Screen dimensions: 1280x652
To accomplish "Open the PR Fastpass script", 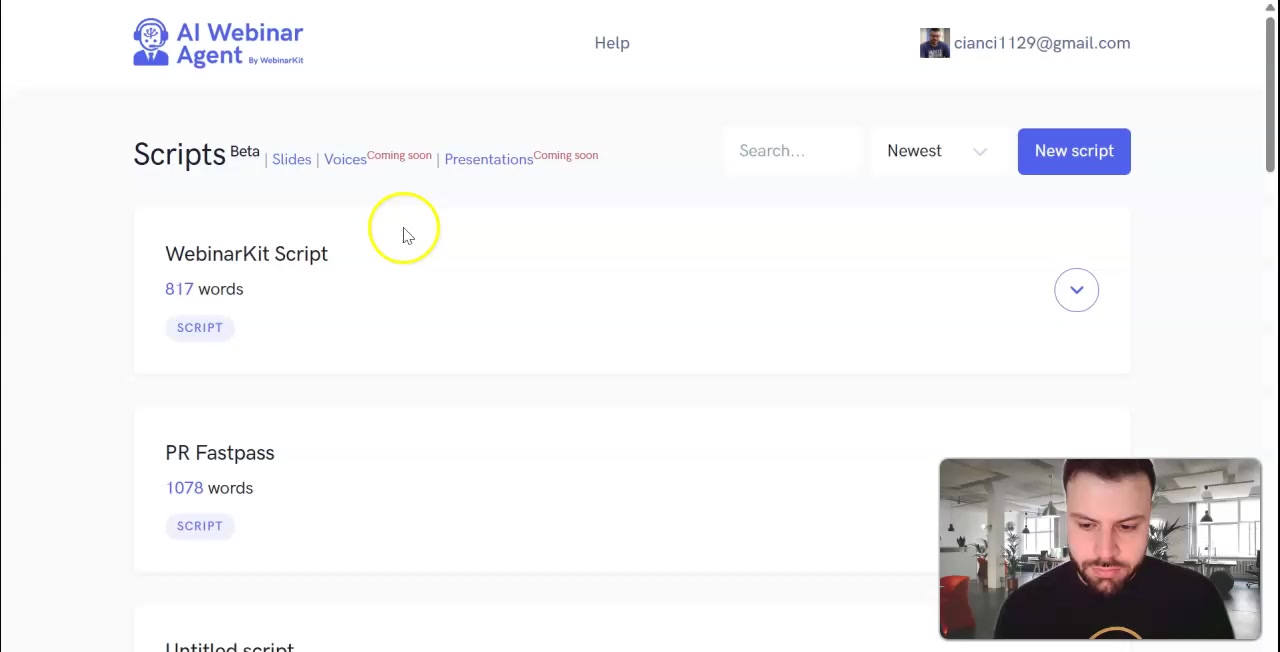I will [220, 453].
